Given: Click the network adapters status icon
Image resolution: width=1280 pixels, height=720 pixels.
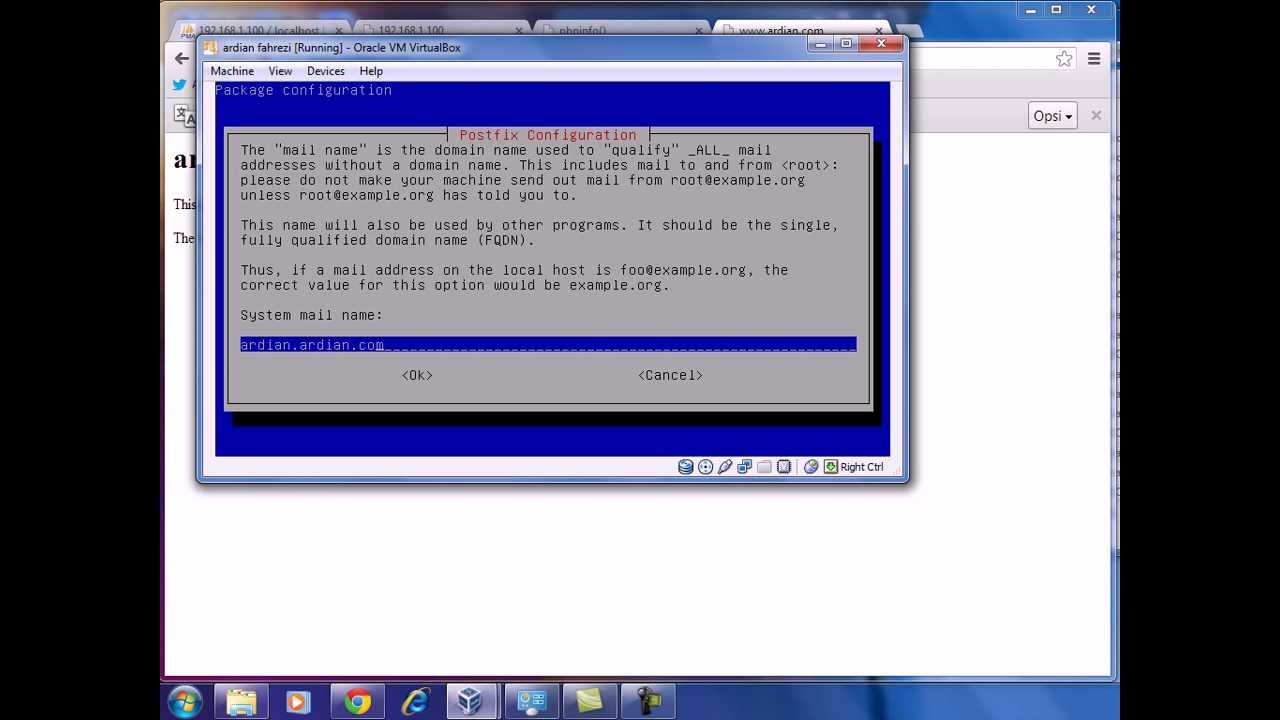Looking at the screenshot, I should (x=745, y=467).
